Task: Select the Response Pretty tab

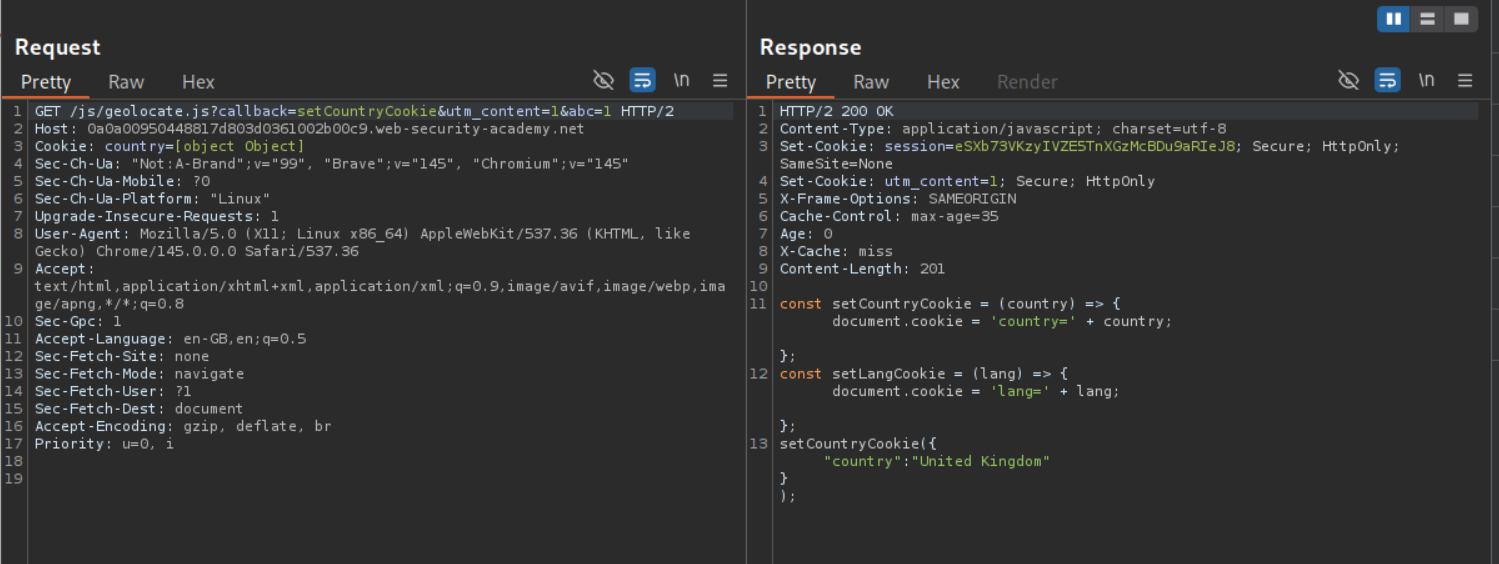Action: pos(791,82)
